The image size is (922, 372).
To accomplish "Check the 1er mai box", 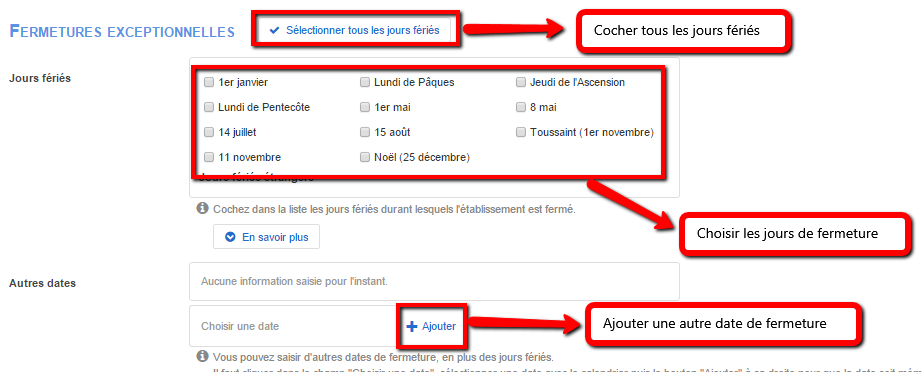I will [365, 107].
